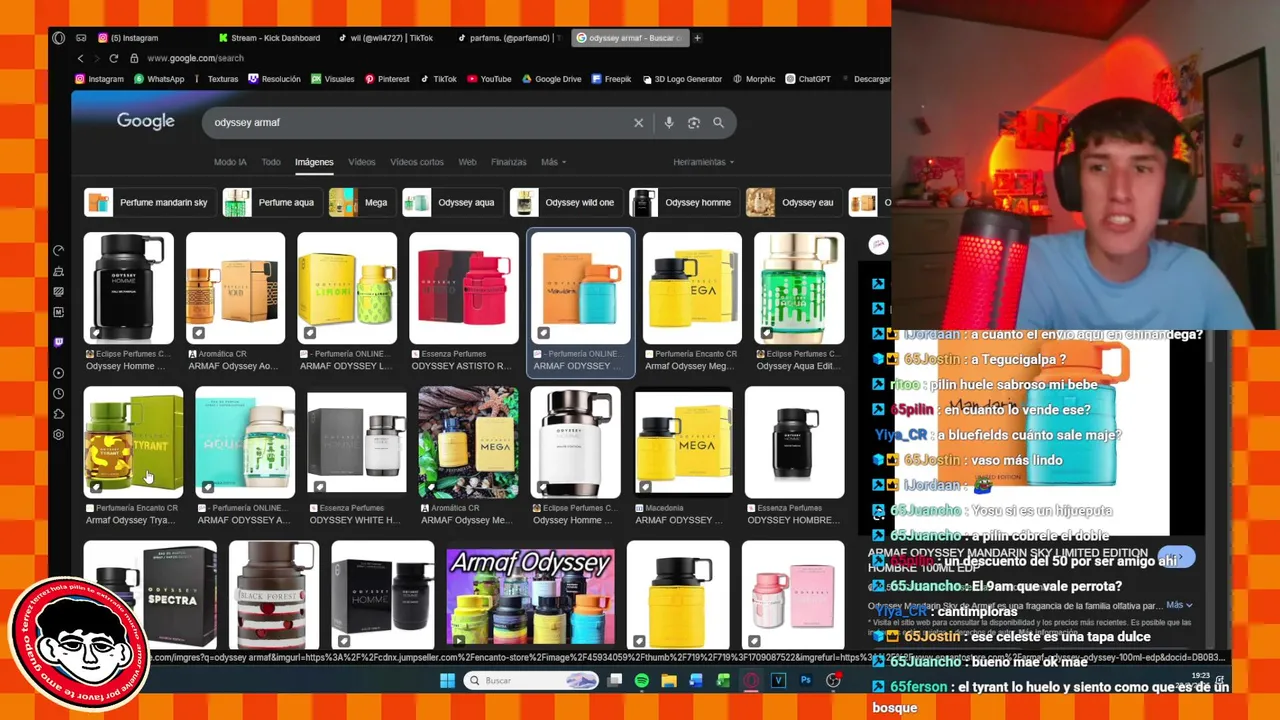
Task: Open sidebar settings gear icon
Action: click(x=59, y=435)
